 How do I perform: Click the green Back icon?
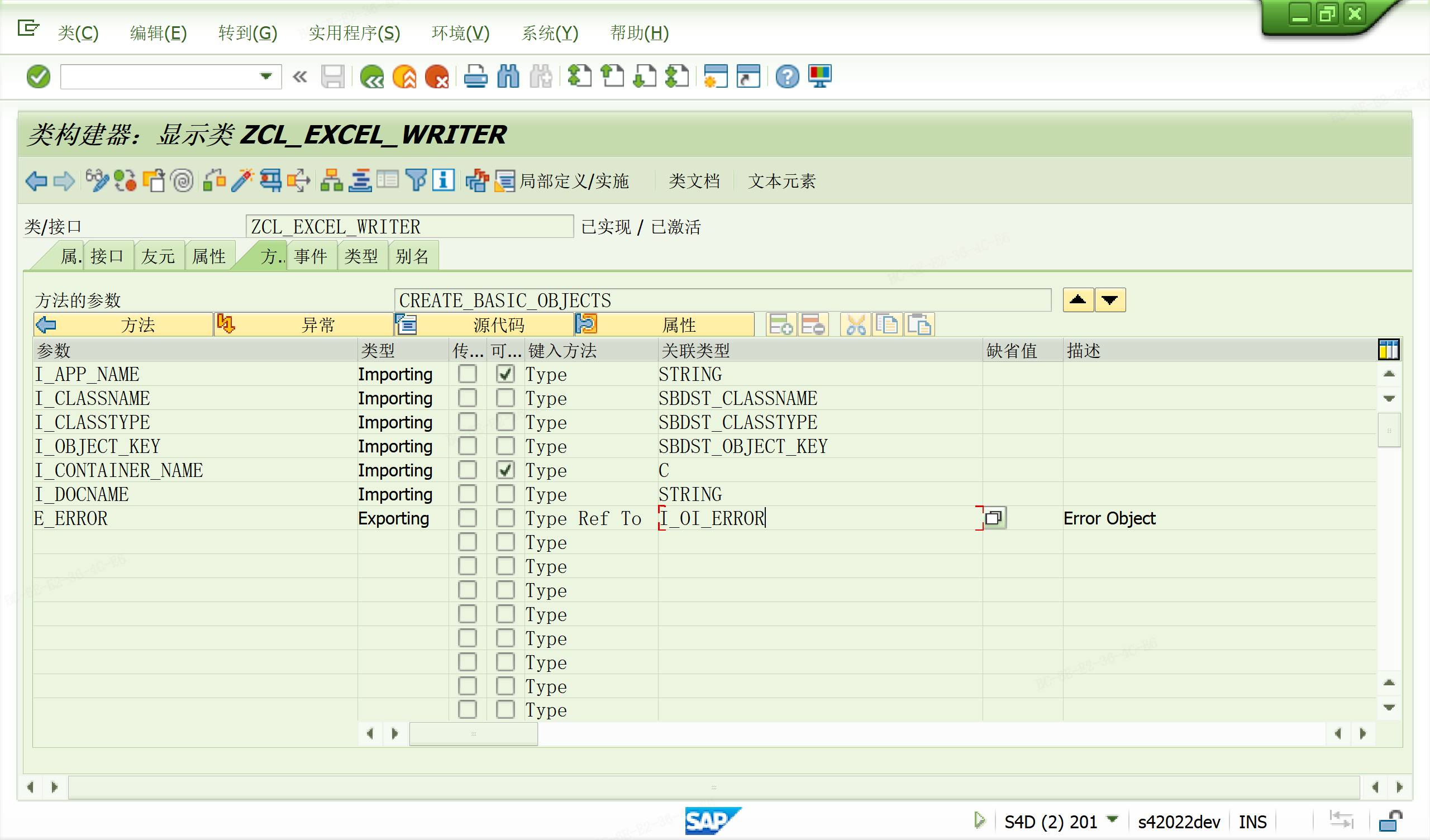(x=371, y=77)
